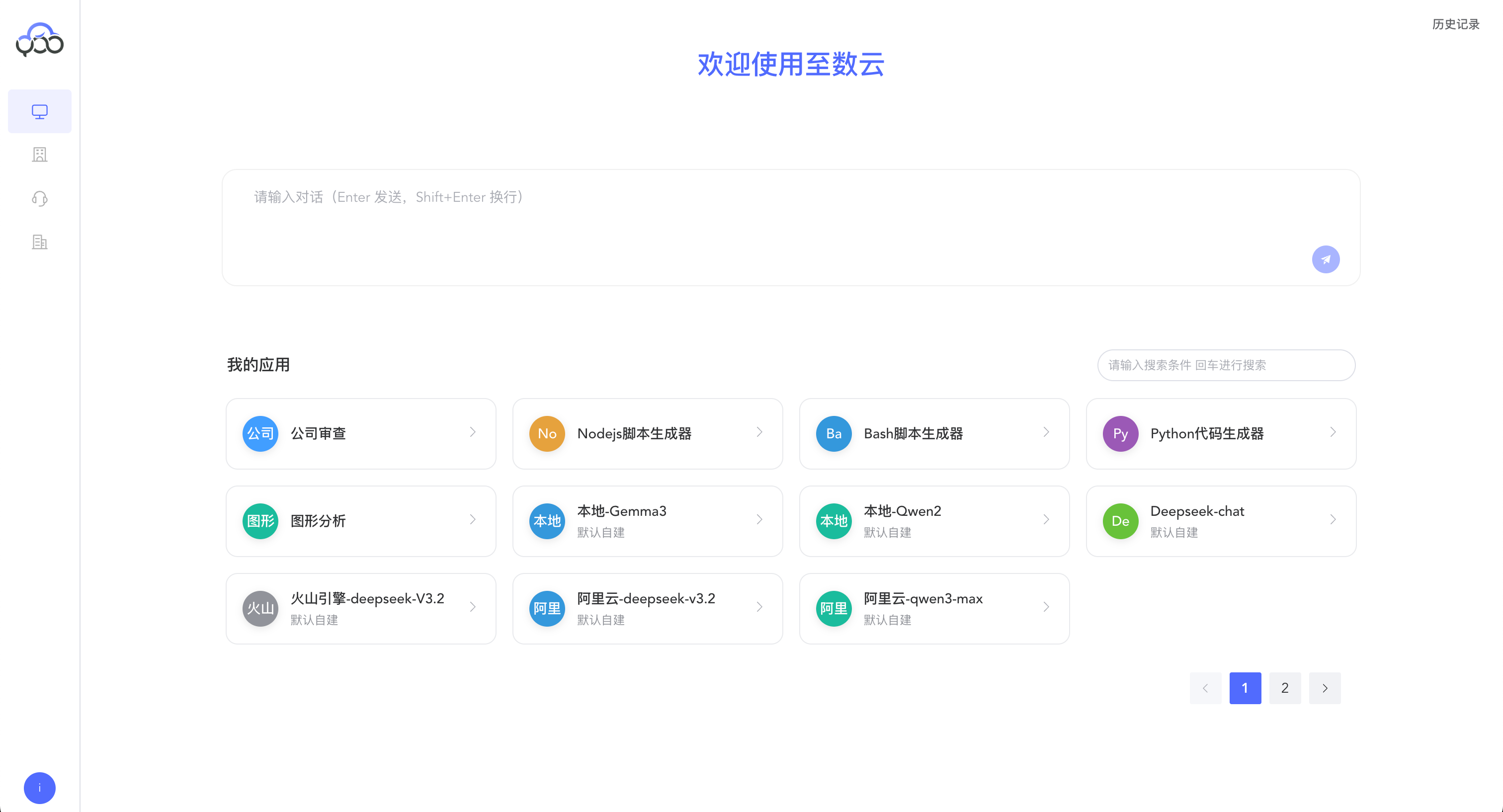Click the monitor icon in sidebar
Image resolution: width=1503 pixels, height=812 pixels.
40,111
